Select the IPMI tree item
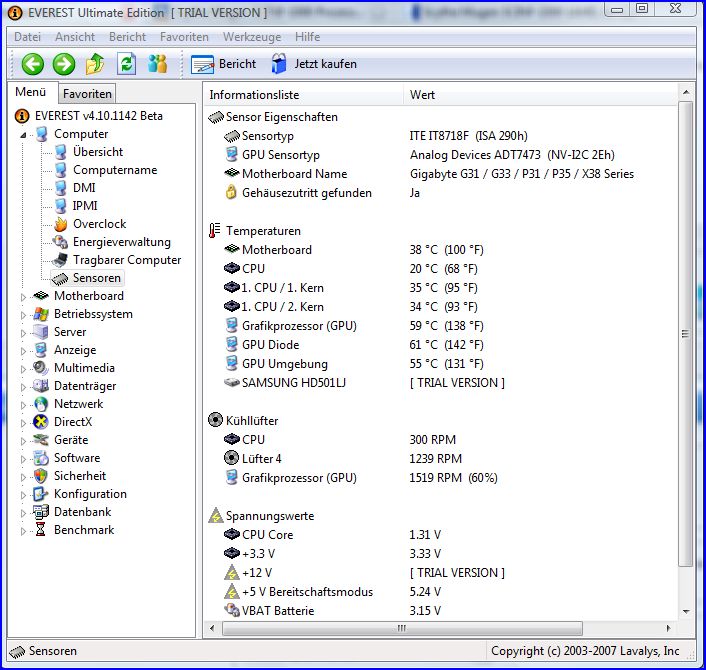706x670 pixels. tap(85, 206)
